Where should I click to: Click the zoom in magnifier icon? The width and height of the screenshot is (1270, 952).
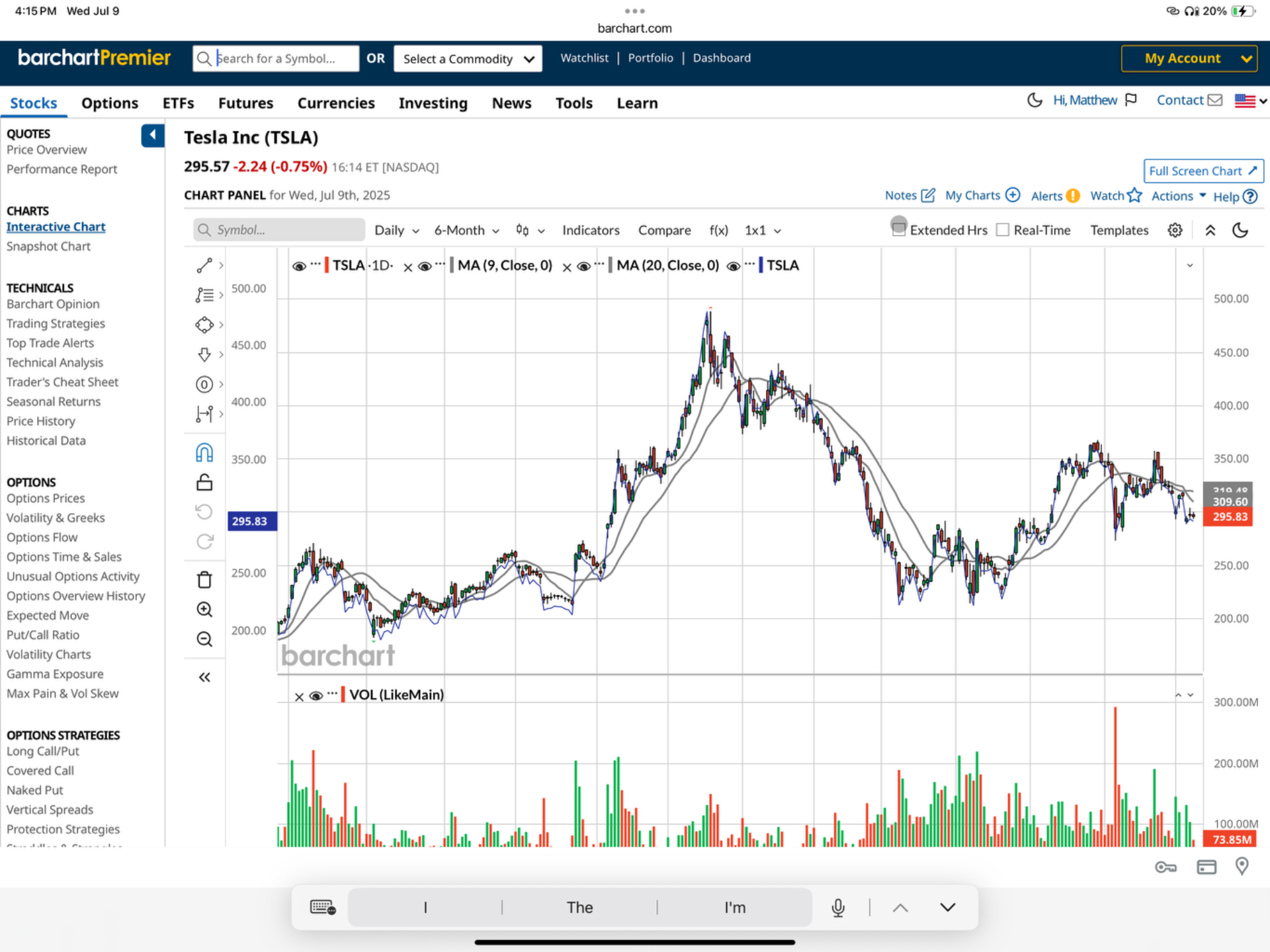pyautogui.click(x=204, y=610)
